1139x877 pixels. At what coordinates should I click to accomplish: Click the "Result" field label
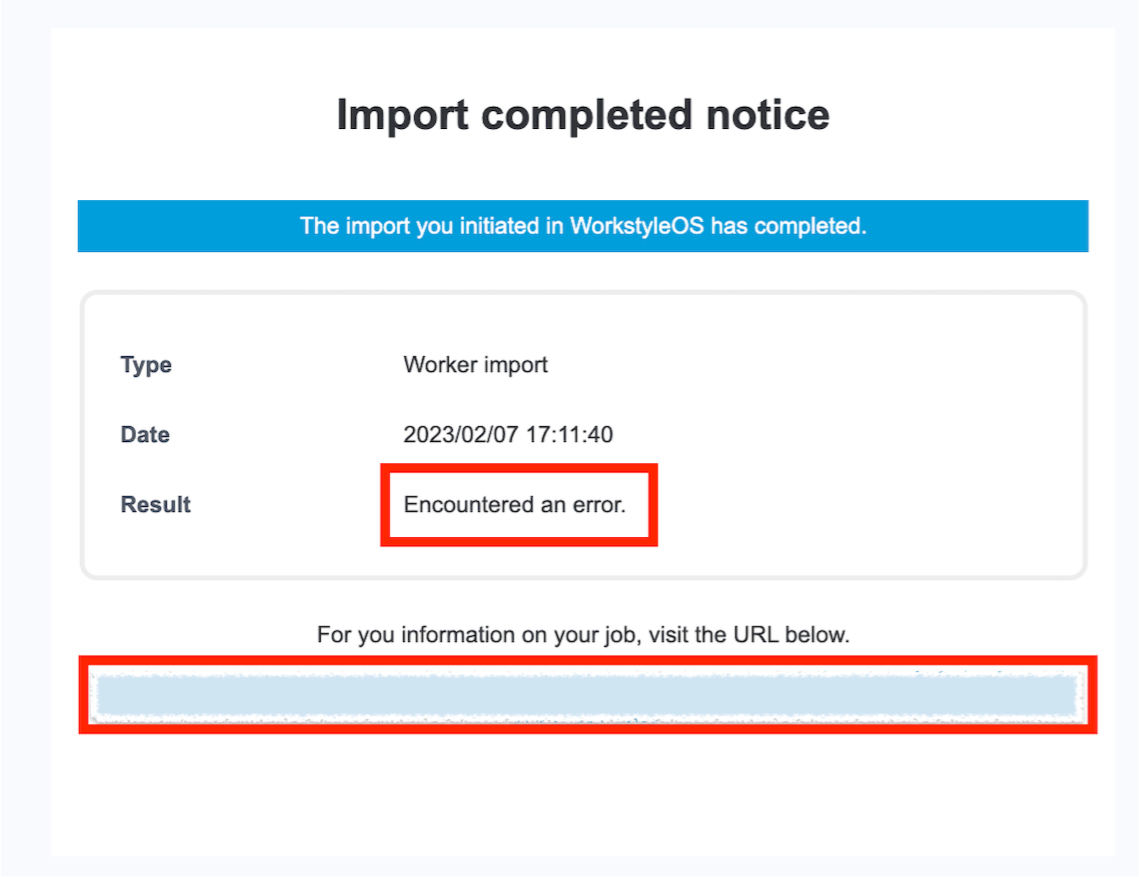click(155, 504)
